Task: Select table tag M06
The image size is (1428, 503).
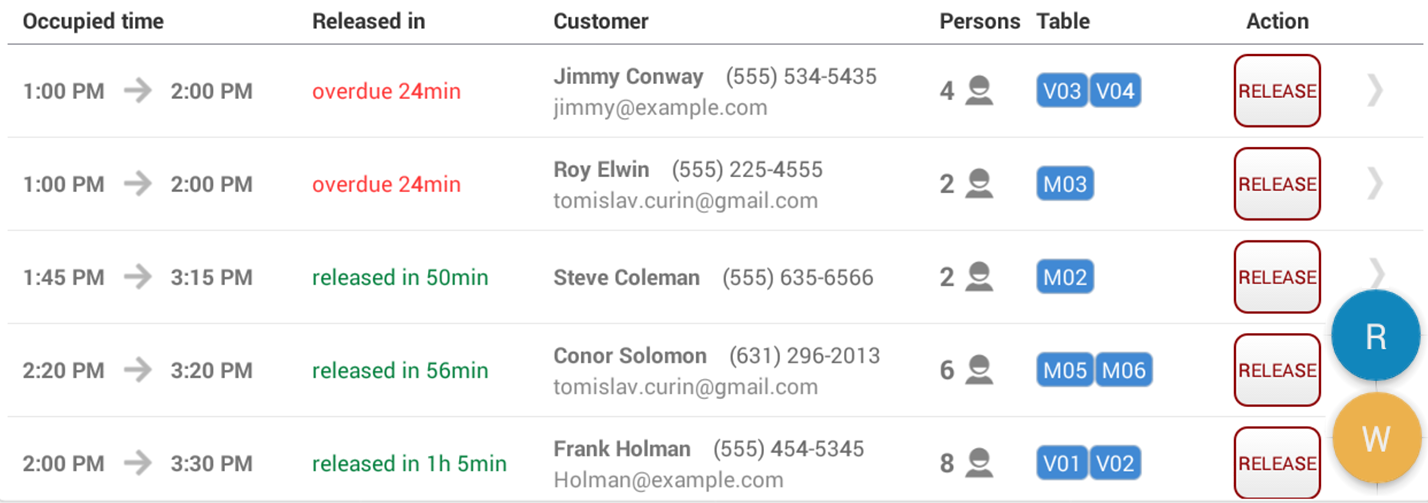Action: tap(1124, 370)
